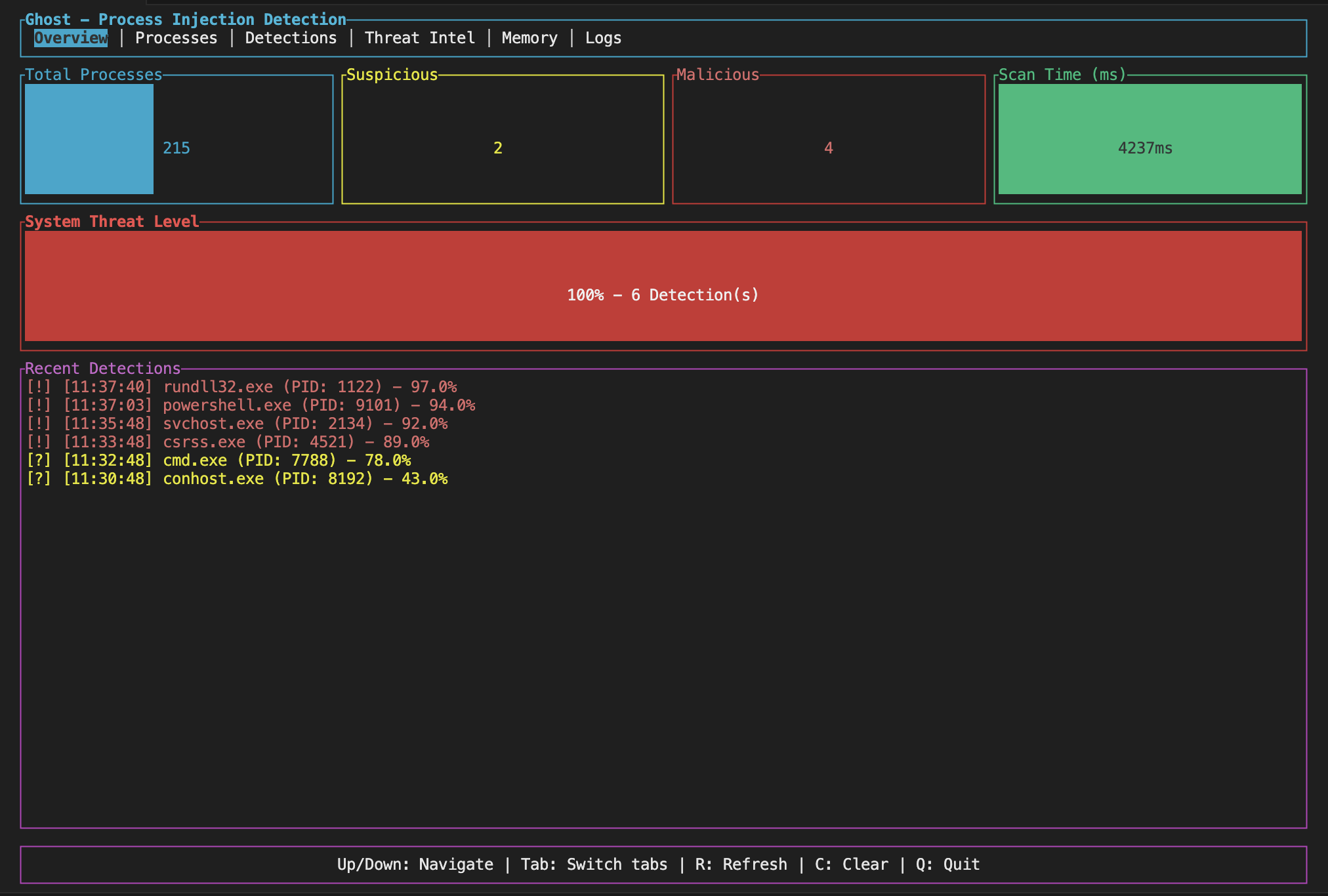This screenshot has height=896, width=1328.
Task: Switch to the Processes tab
Action: [176, 37]
